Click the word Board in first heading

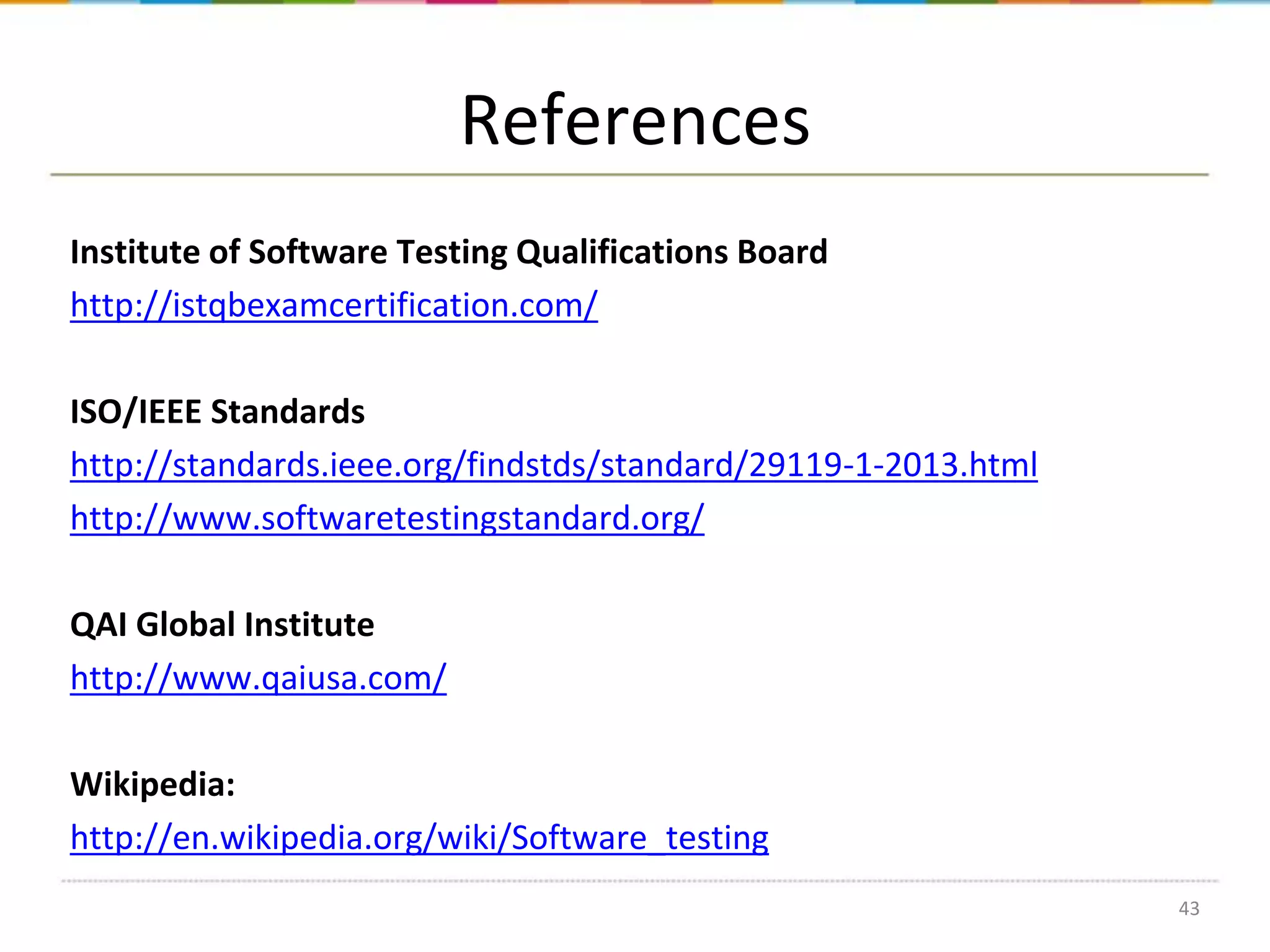pyautogui.click(x=782, y=252)
